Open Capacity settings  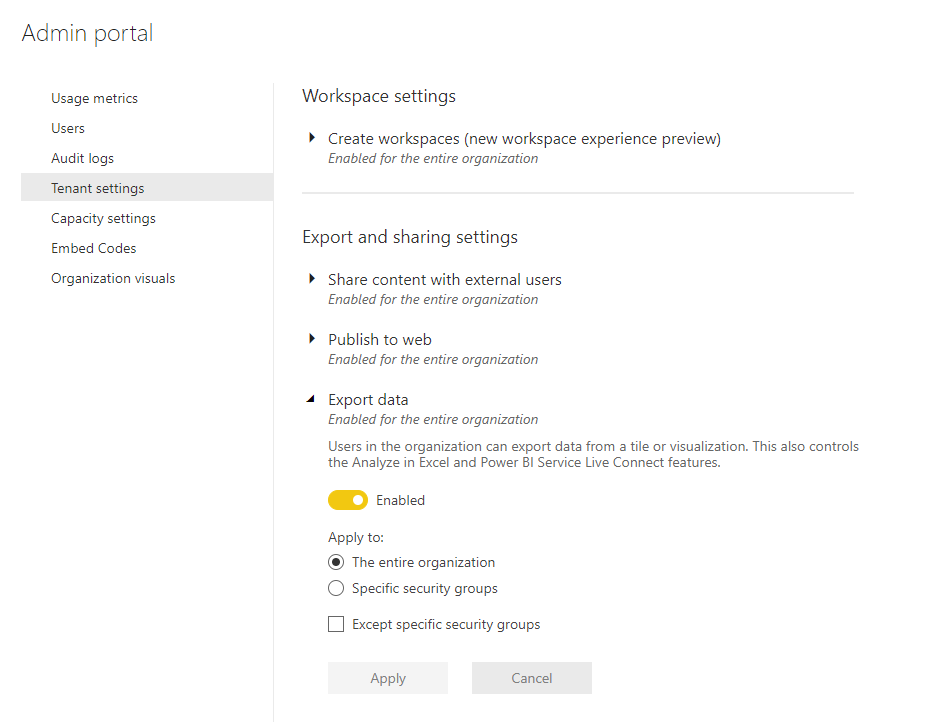103,218
